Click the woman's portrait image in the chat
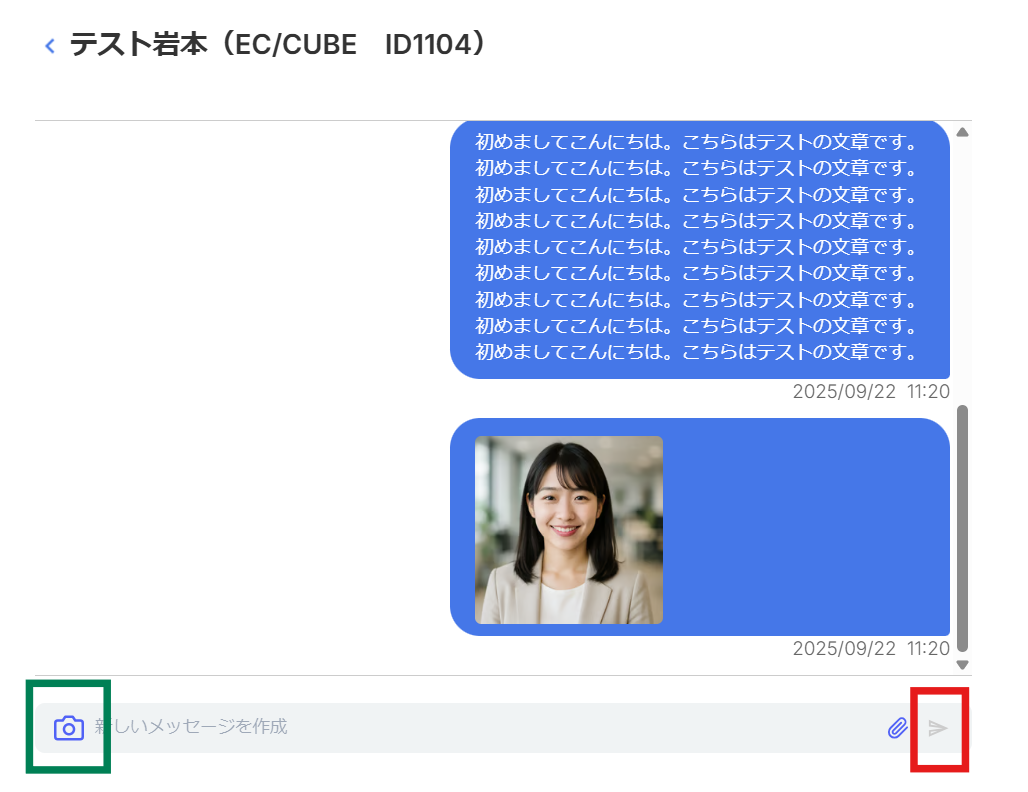Viewport: 1028px width, 792px height. pyautogui.click(x=569, y=528)
